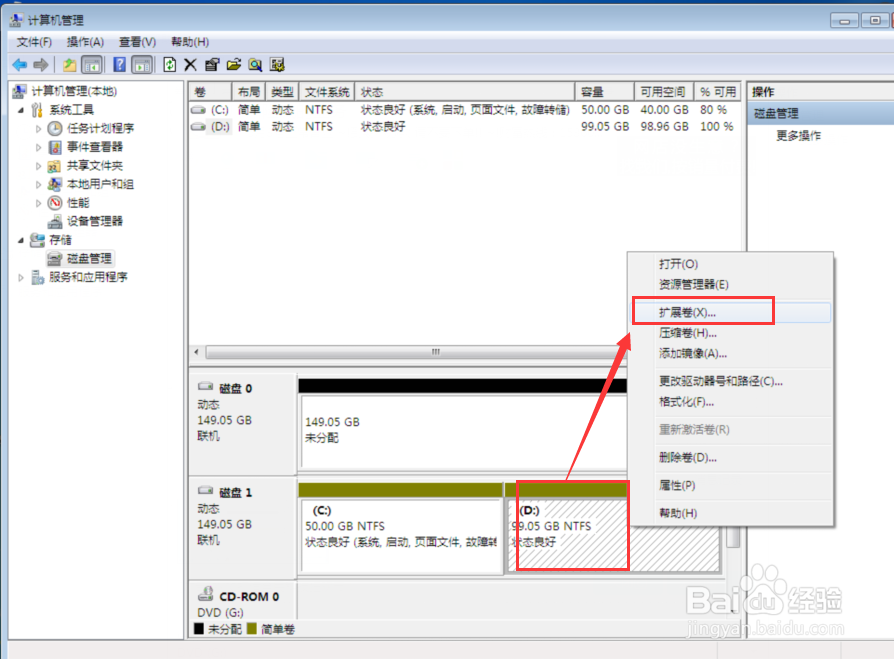Select the Shared Folders icon in tree
Image resolution: width=894 pixels, height=659 pixels.
pyautogui.click(x=54, y=166)
